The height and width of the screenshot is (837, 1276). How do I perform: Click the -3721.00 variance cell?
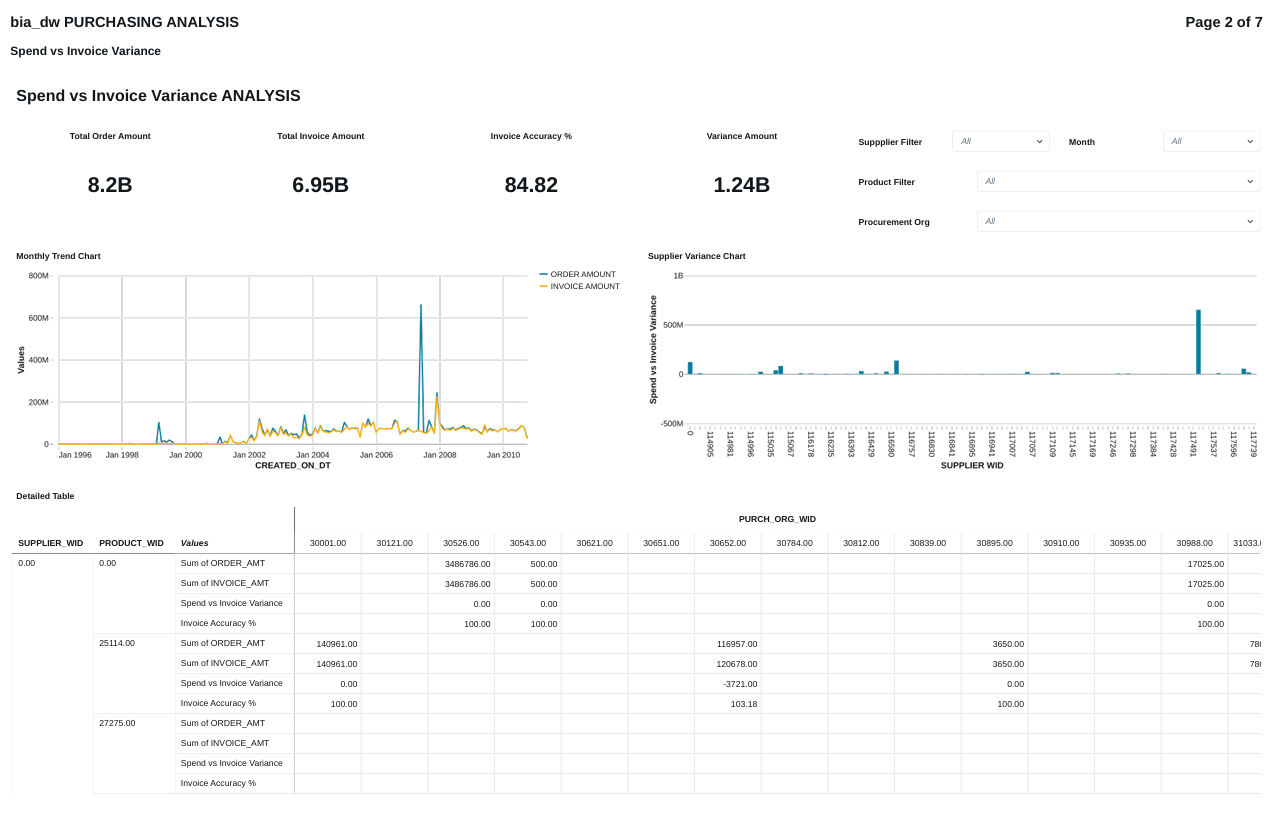point(738,684)
